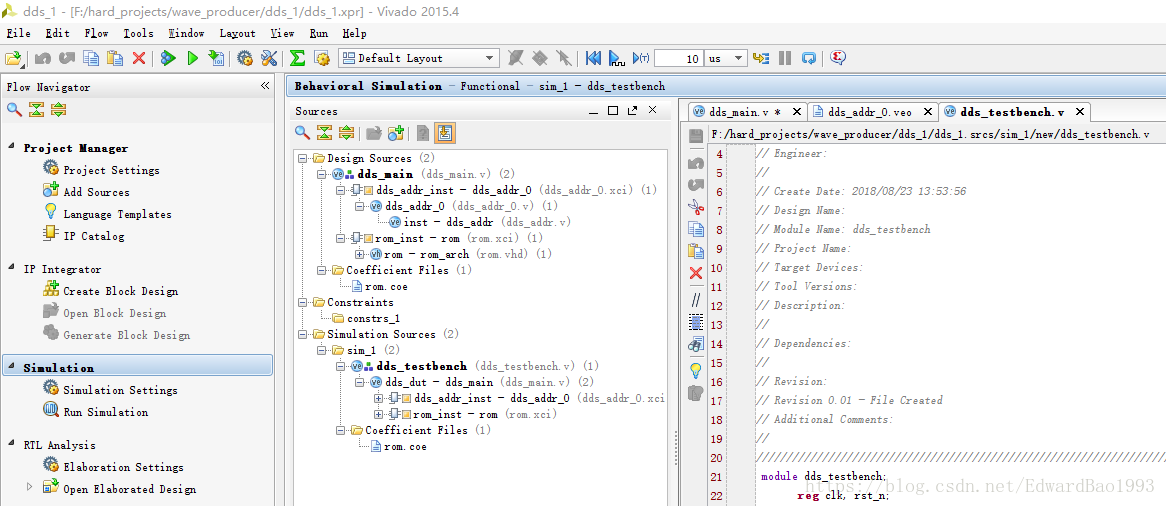The width and height of the screenshot is (1166, 506).
Task: Close the dds_addr_0.veo tab
Action: pos(927,112)
